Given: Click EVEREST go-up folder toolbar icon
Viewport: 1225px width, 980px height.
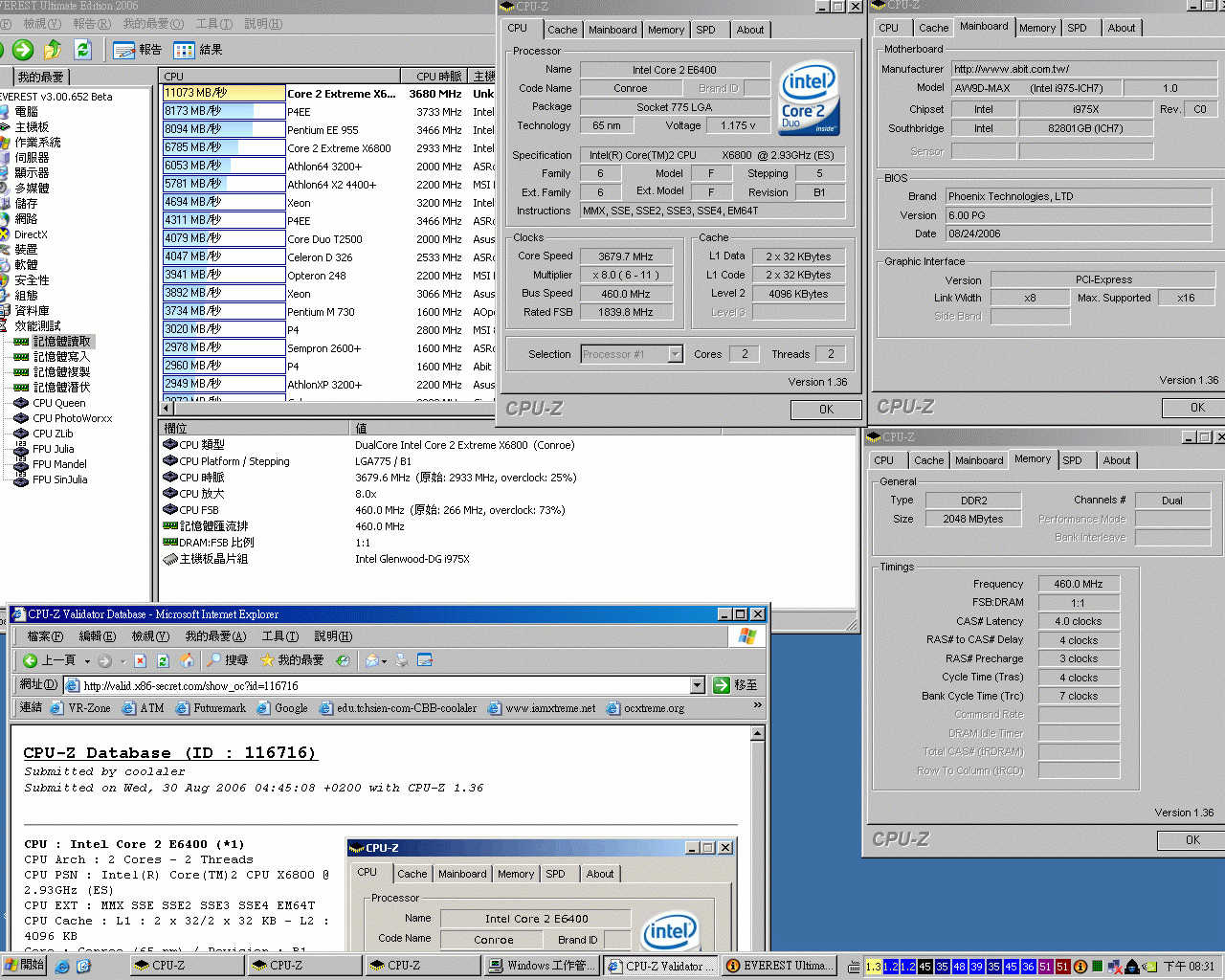Looking at the screenshot, I should [53, 50].
